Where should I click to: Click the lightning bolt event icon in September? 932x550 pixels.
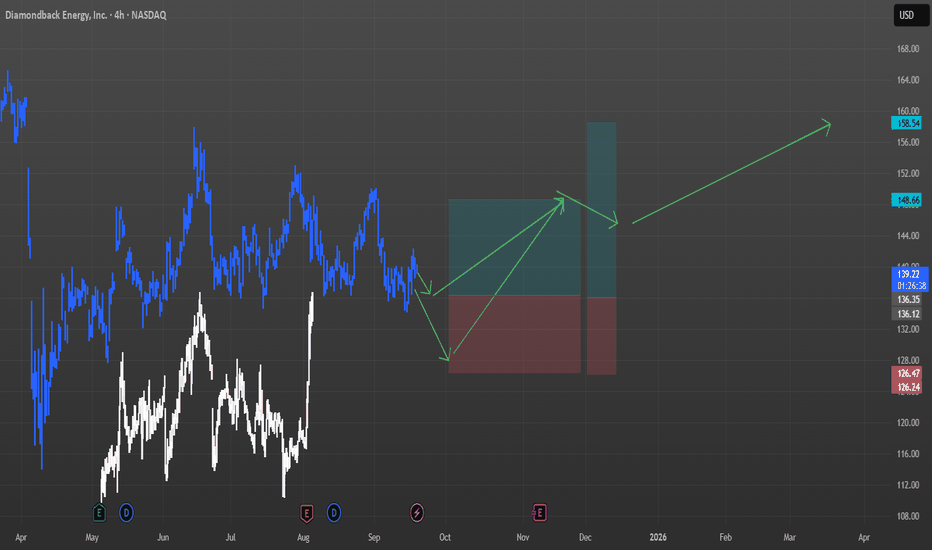[417, 513]
